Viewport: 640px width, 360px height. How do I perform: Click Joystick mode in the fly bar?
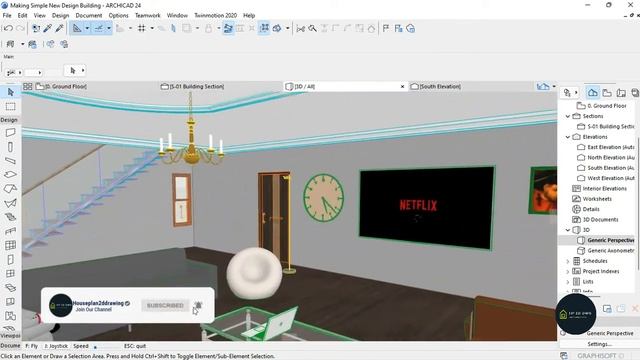(56, 346)
